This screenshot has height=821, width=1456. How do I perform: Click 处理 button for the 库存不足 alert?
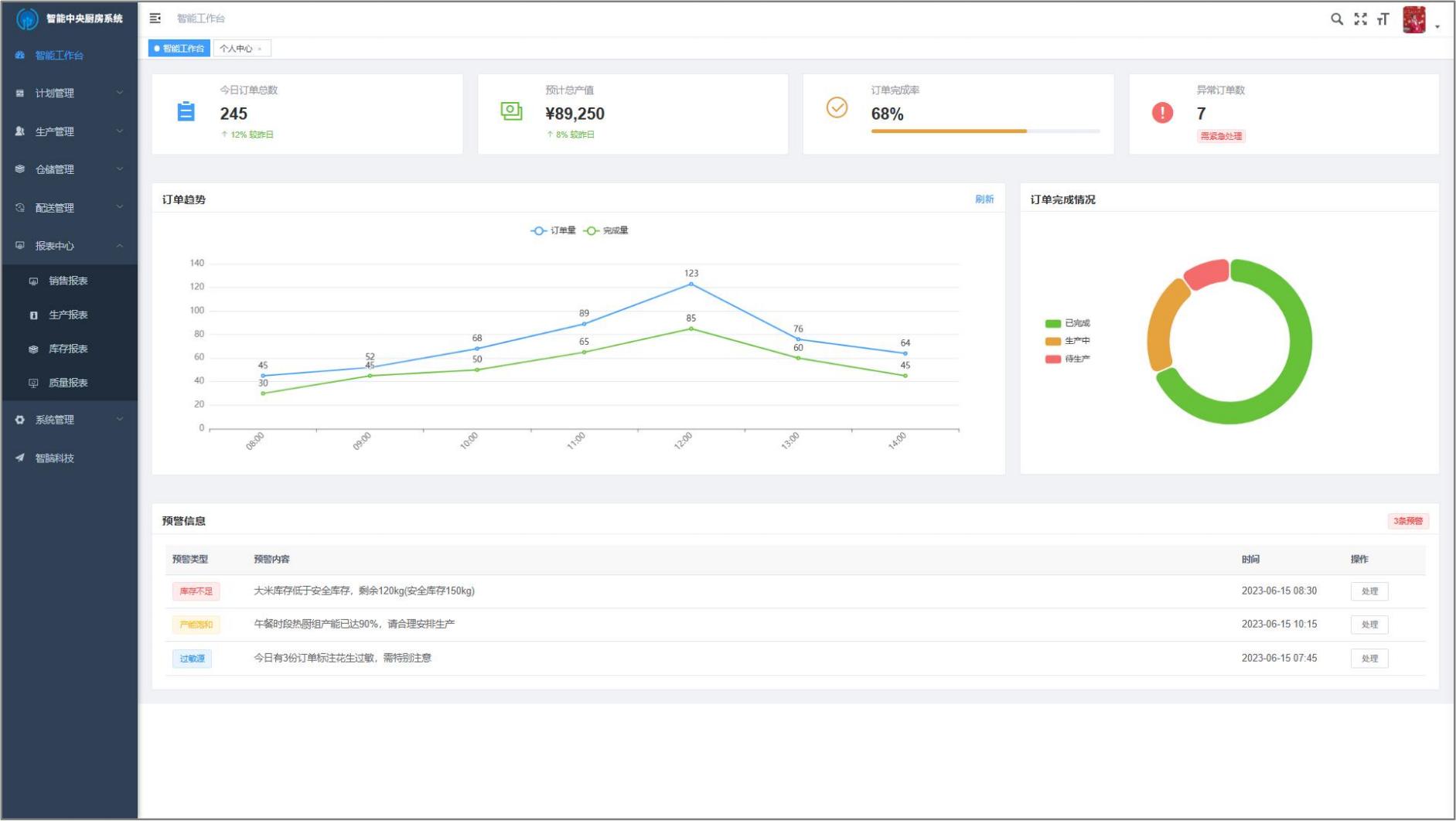[1369, 591]
